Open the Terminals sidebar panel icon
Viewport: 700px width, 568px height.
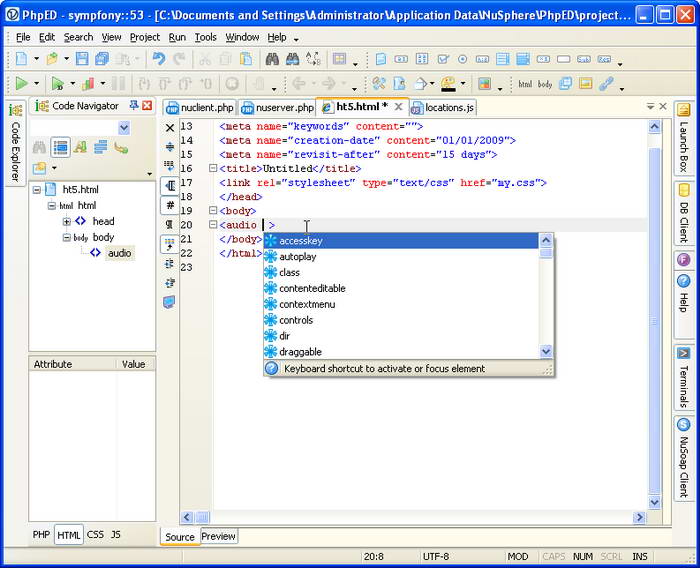(x=683, y=354)
